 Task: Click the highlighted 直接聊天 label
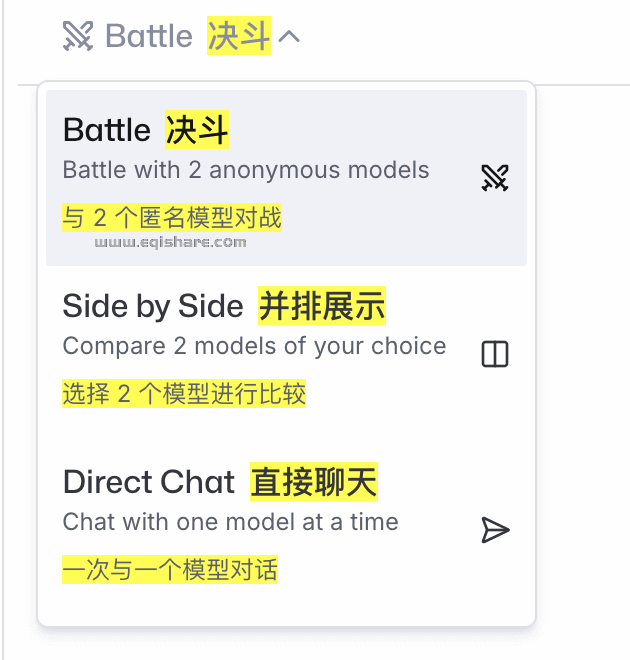tap(314, 483)
